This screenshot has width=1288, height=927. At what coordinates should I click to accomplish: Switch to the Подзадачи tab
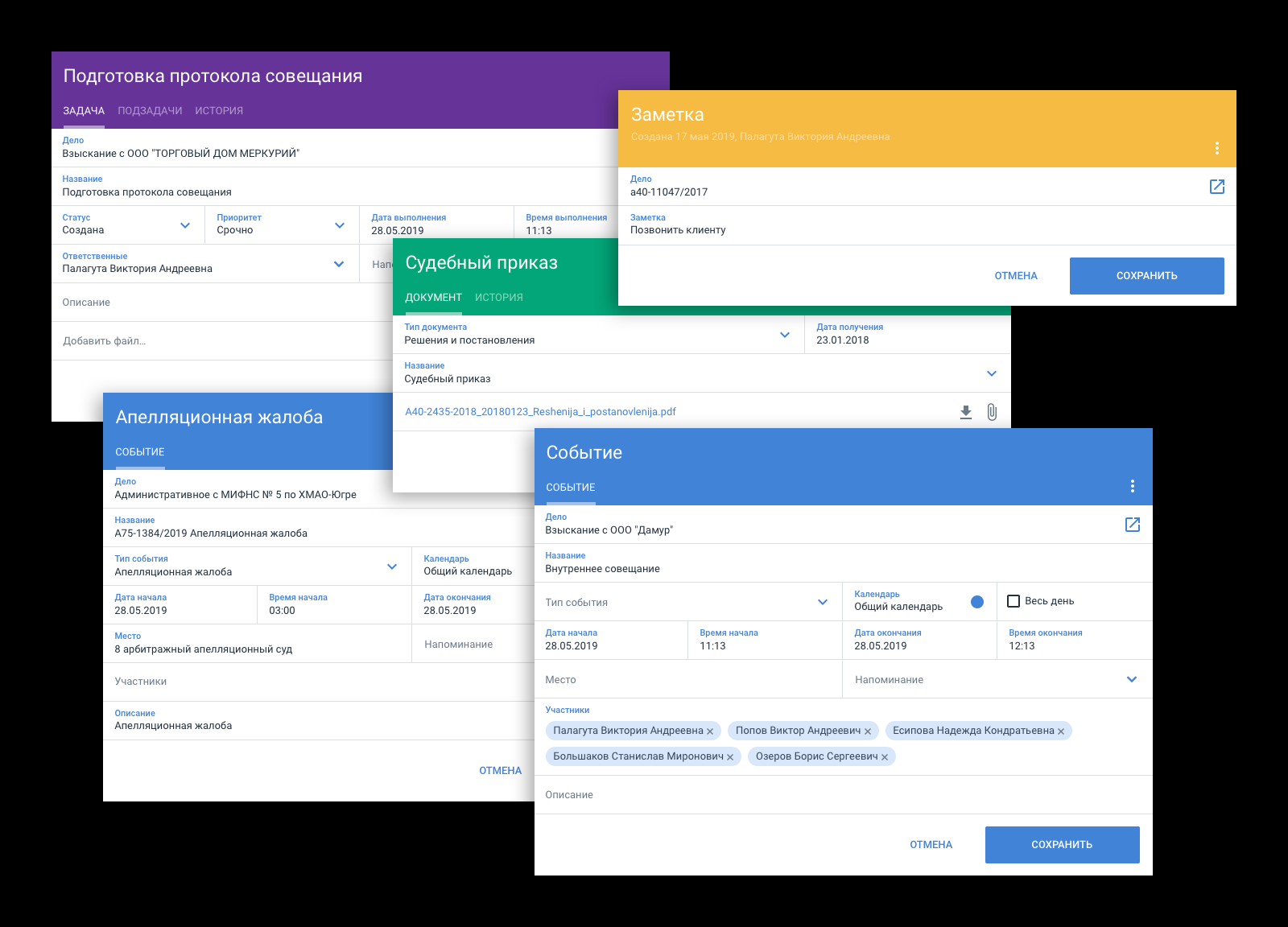(x=150, y=111)
